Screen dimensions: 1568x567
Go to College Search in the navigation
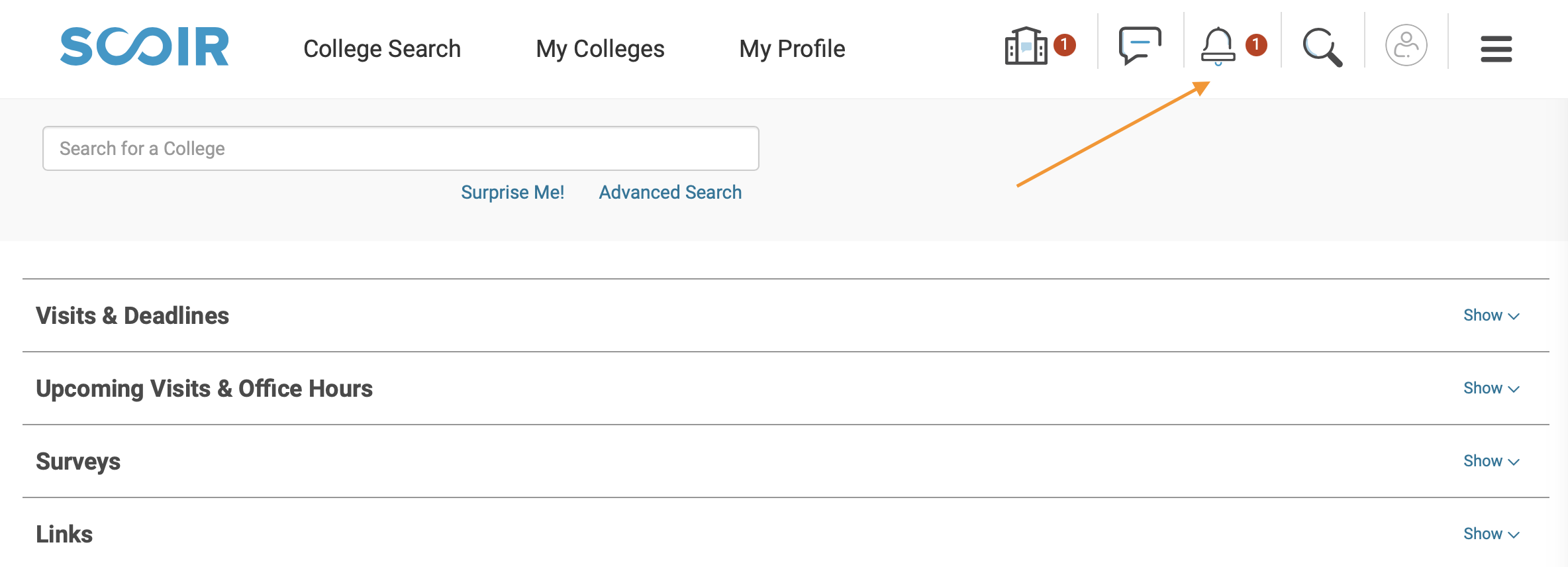point(382,49)
